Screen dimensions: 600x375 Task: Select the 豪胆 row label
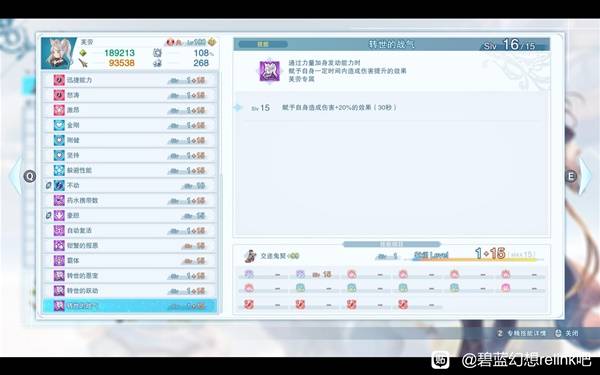(73, 215)
